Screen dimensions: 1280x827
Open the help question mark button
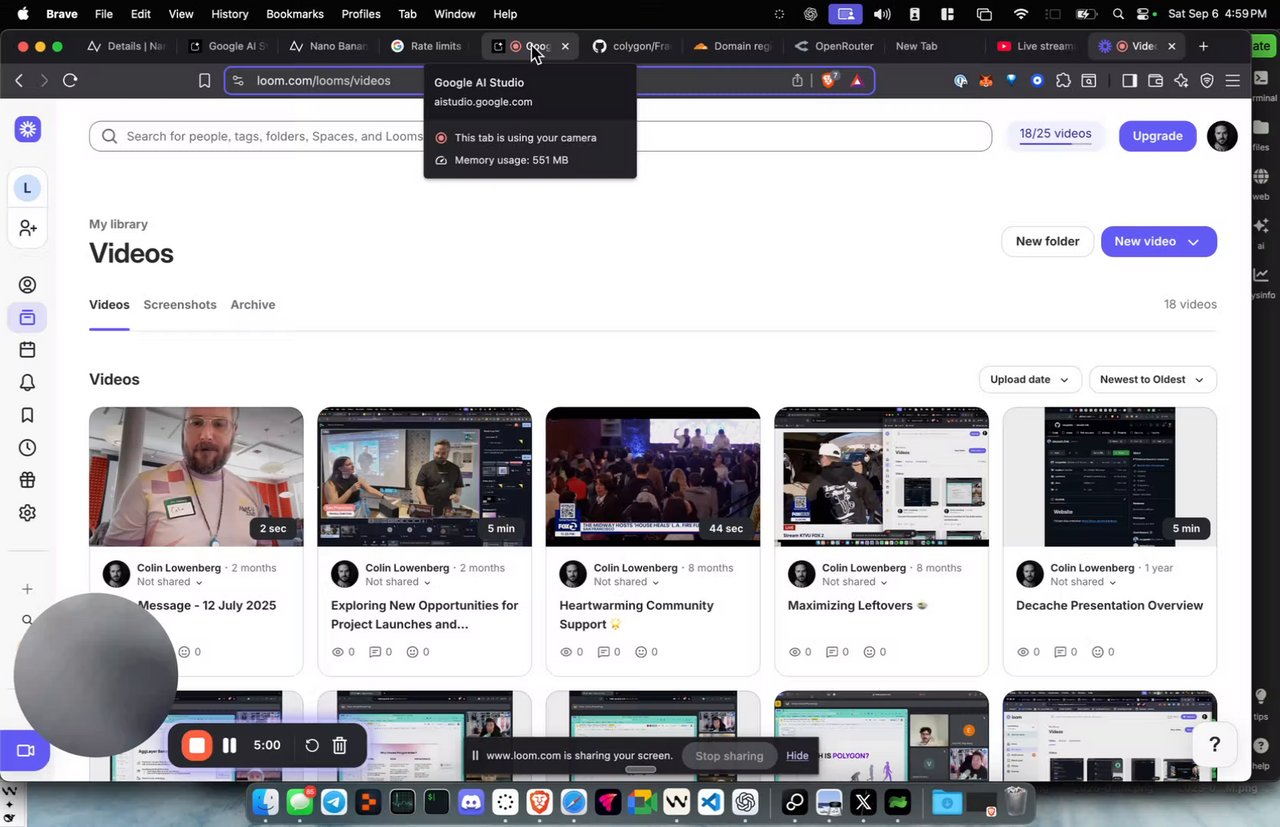point(1214,744)
